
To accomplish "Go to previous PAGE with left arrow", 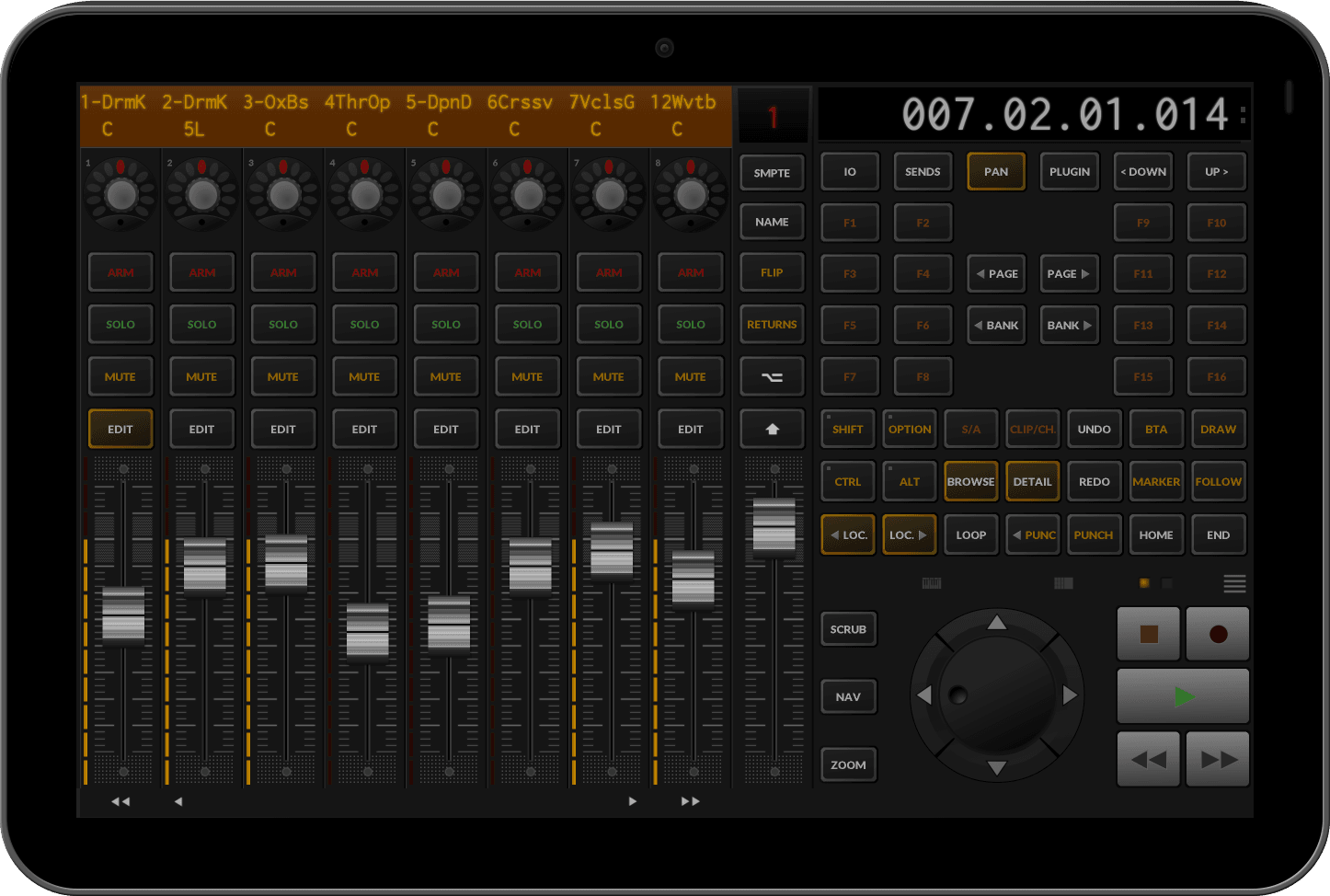I will (997, 274).
